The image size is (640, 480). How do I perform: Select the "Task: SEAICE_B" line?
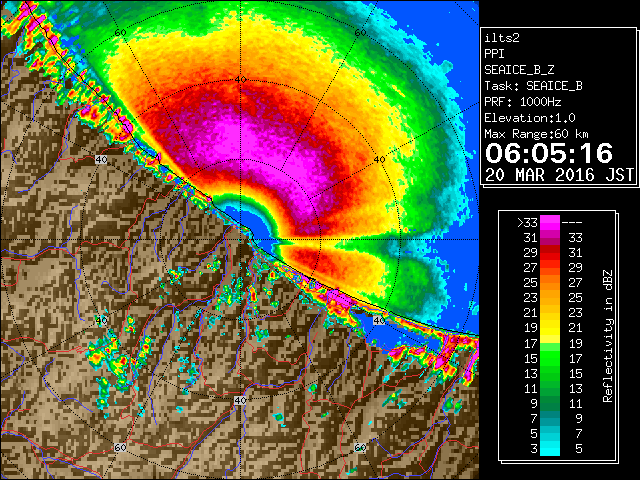pos(533,86)
